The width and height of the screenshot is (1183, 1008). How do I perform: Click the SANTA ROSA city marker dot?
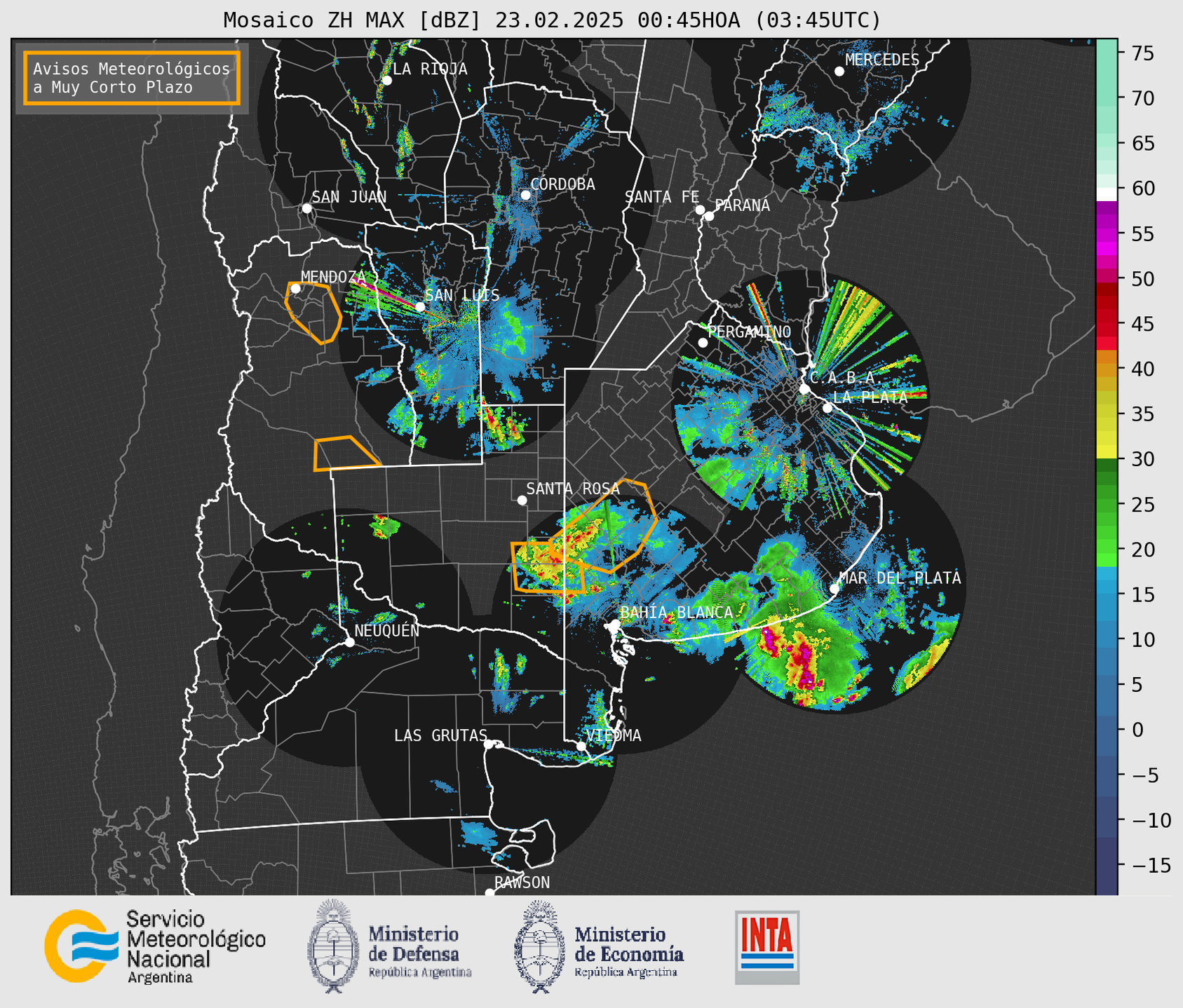pyautogui.click(x=522, y=500)
